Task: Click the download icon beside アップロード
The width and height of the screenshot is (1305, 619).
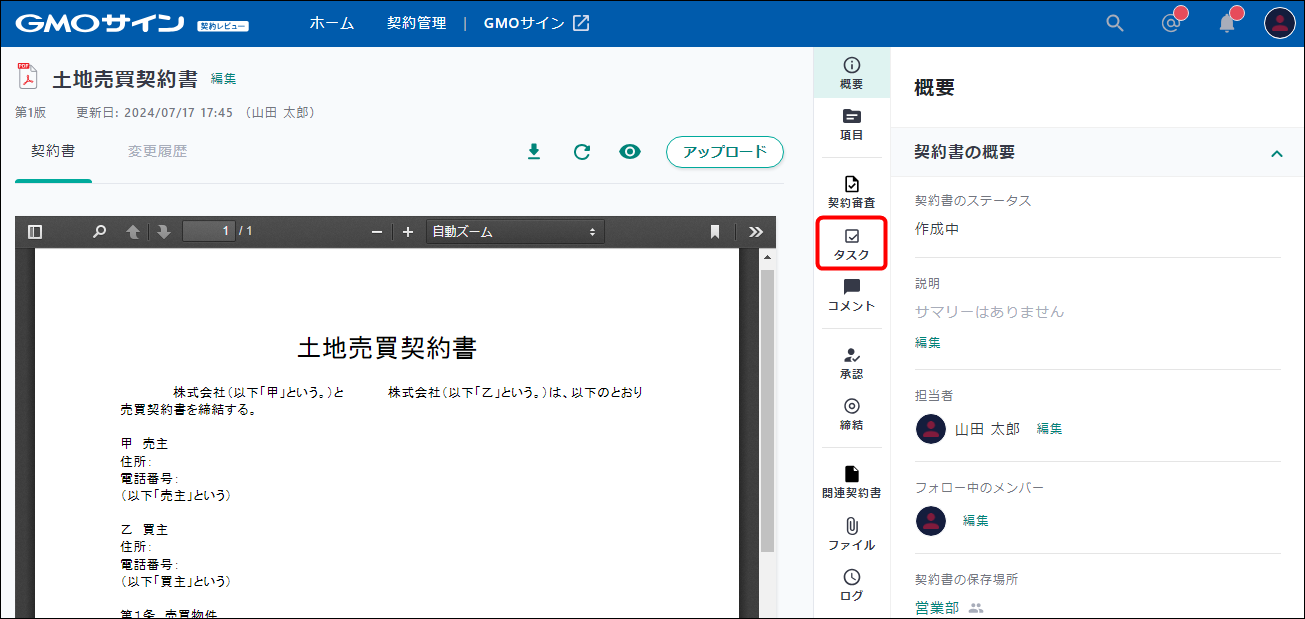Action: (x=534, y=152)
